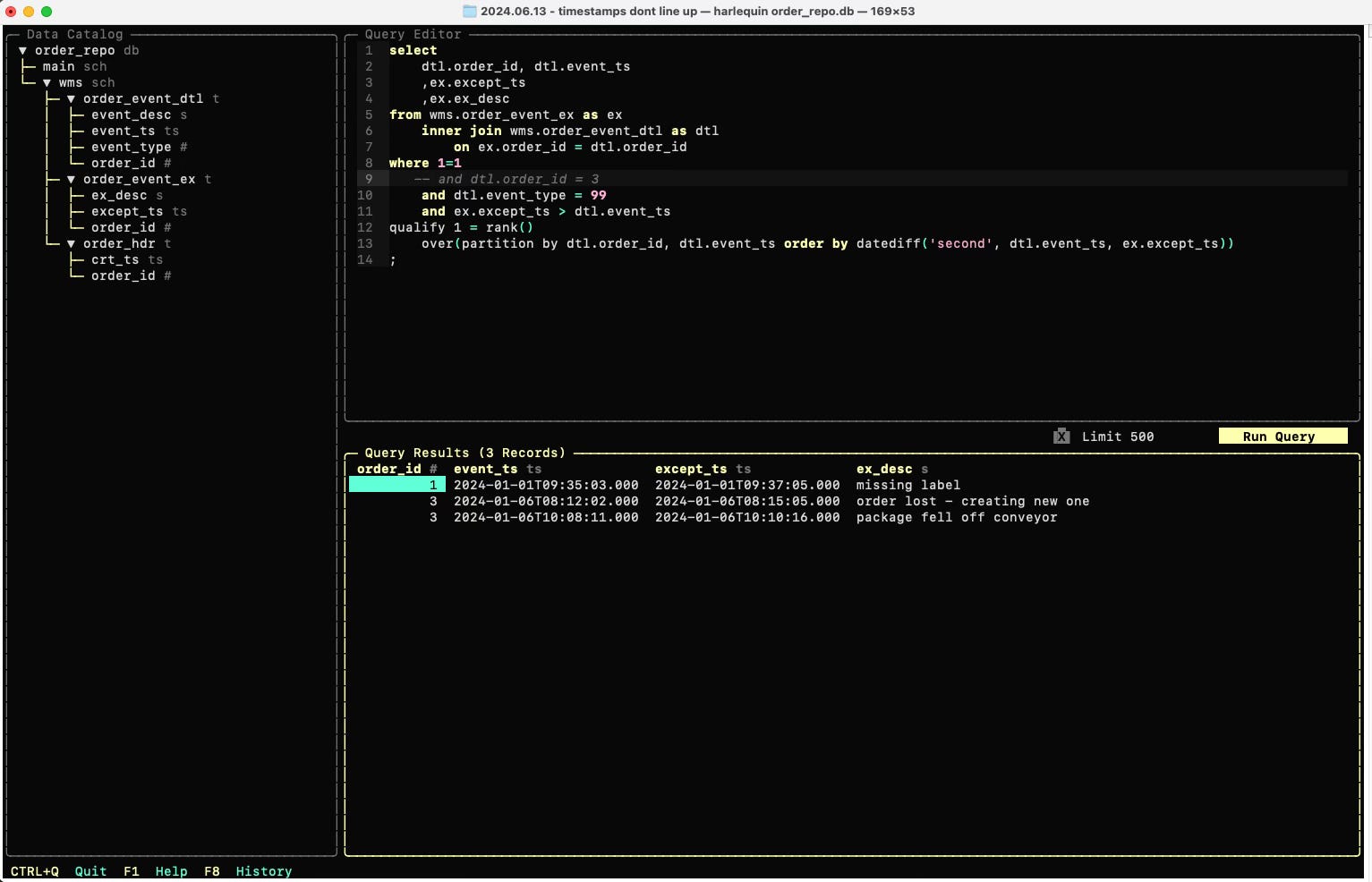Click the 'from wms.order_event_ex as ex' line
This screenshot has height=882, width=1372.
coord(506,115)
